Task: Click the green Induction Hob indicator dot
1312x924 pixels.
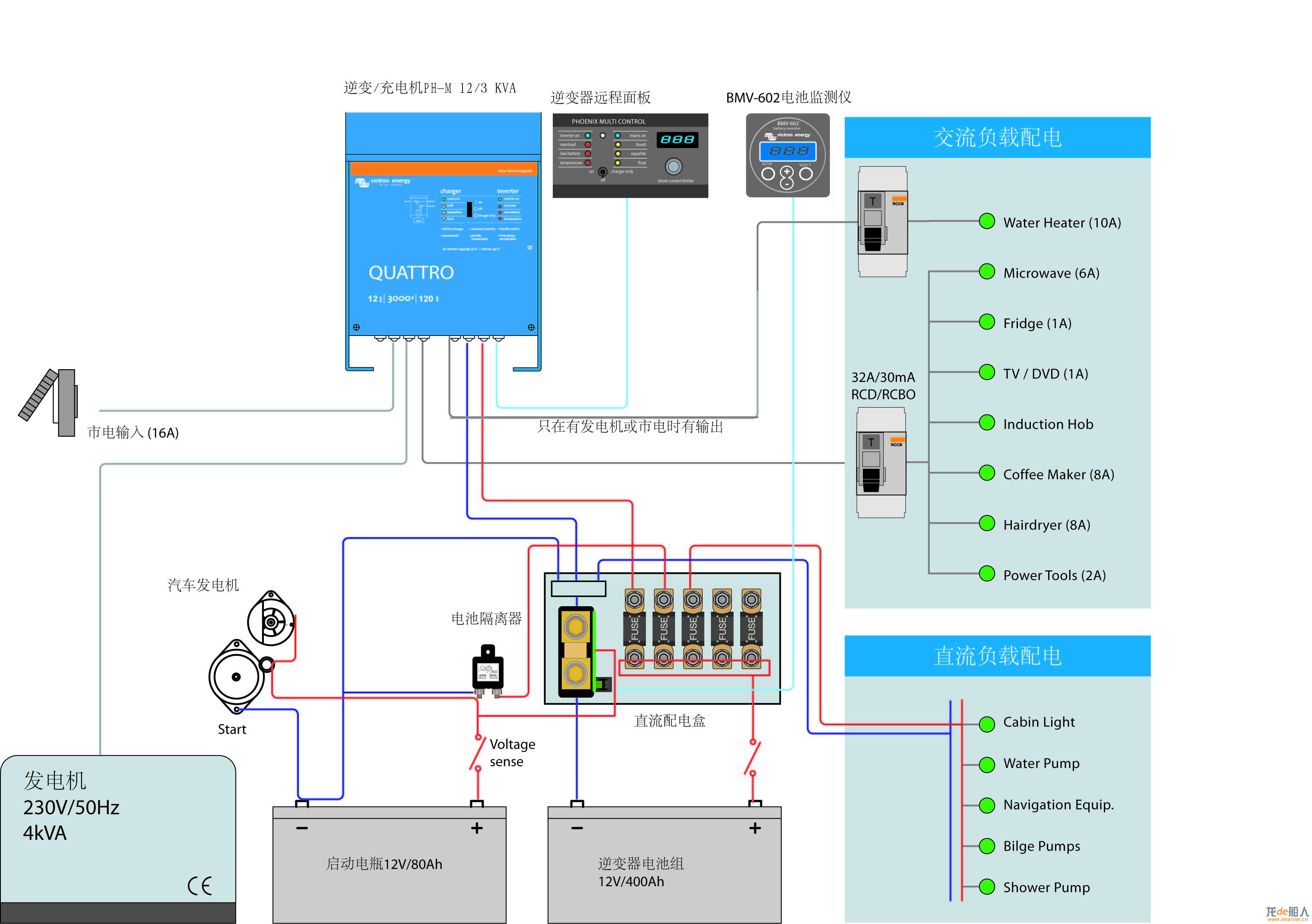Action: click(986, 422)
